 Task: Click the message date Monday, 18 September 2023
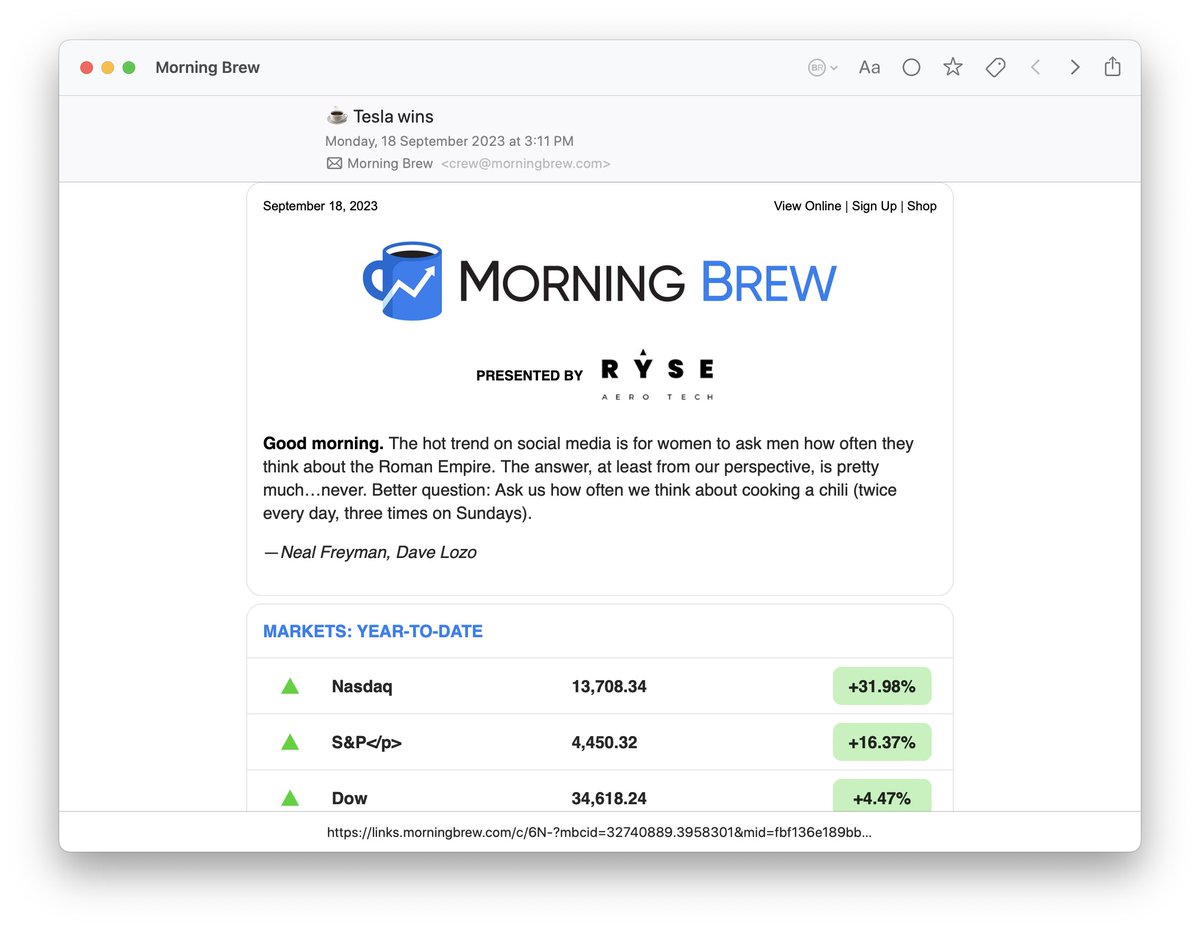coord(449,141)
